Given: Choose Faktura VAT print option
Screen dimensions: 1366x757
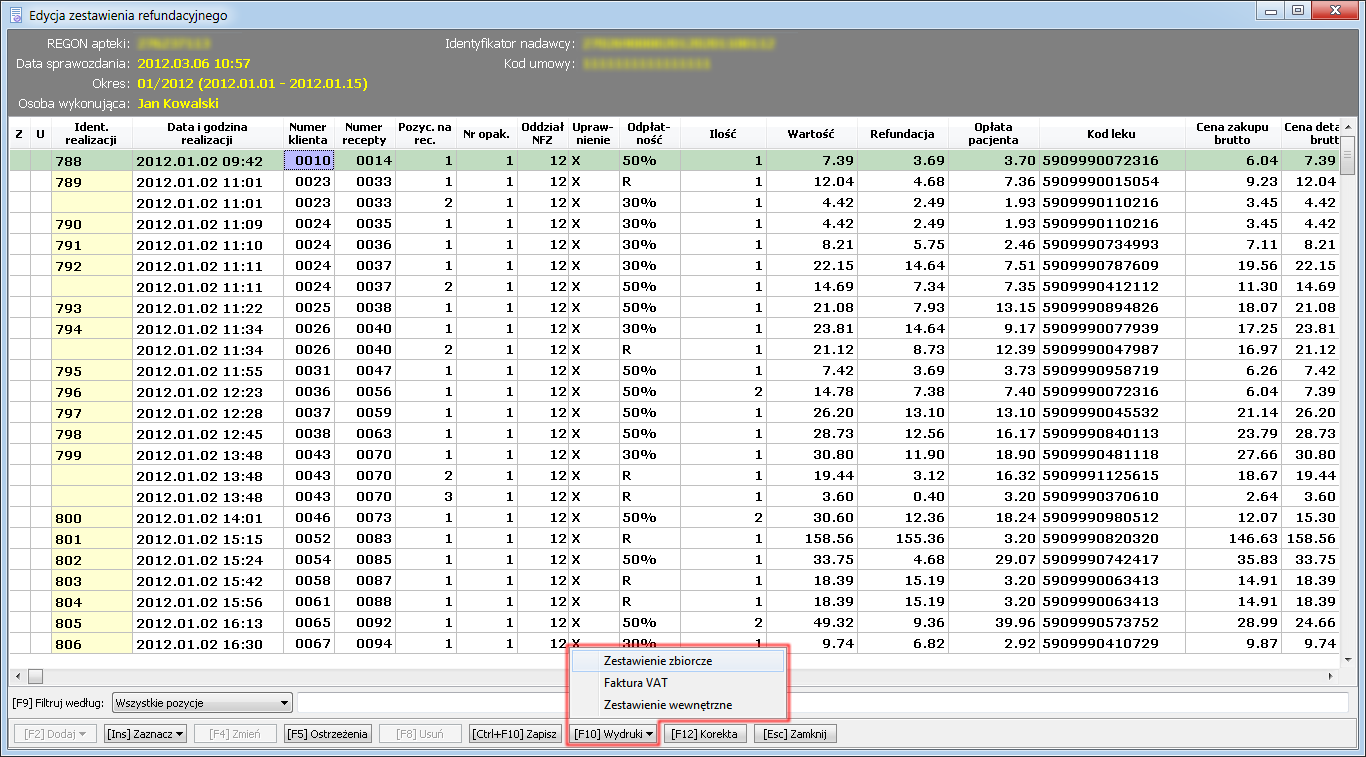Looking at the screenshot, I should coord(678,683).
